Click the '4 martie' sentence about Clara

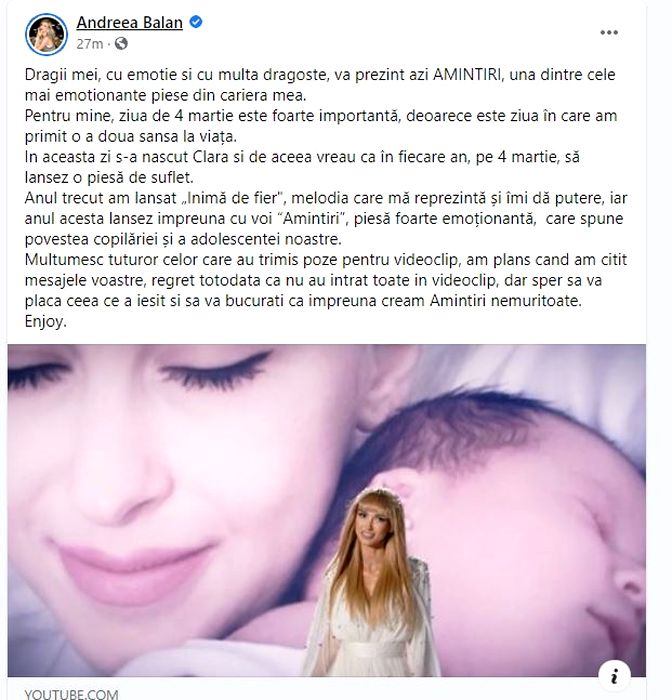pyautogui.click(x=302, y=167)
